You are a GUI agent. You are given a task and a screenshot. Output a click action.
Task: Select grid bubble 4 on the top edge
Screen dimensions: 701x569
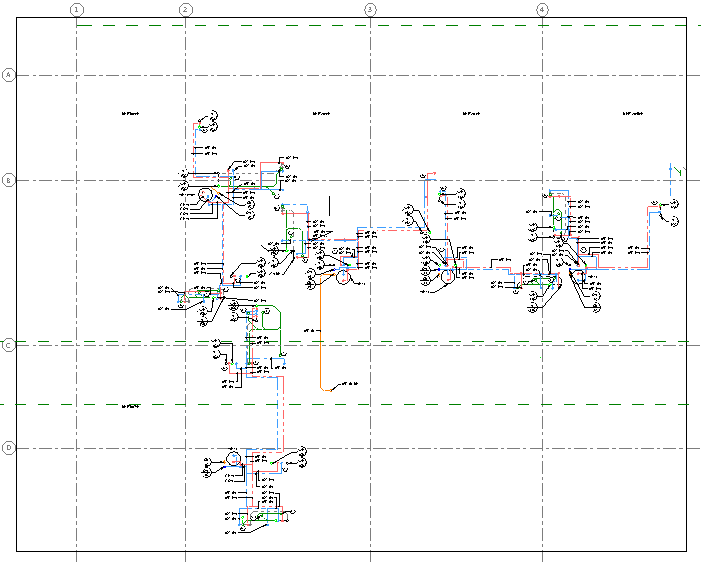coord(542,9)
